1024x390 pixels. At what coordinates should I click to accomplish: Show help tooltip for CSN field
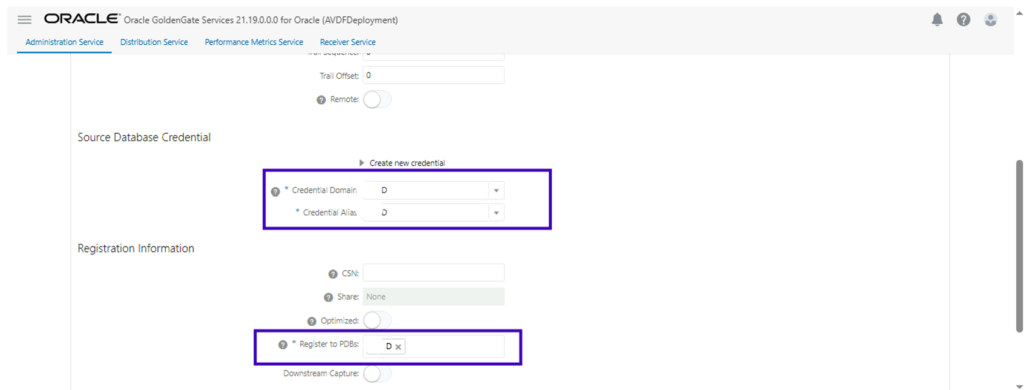(x=333, y=274)
